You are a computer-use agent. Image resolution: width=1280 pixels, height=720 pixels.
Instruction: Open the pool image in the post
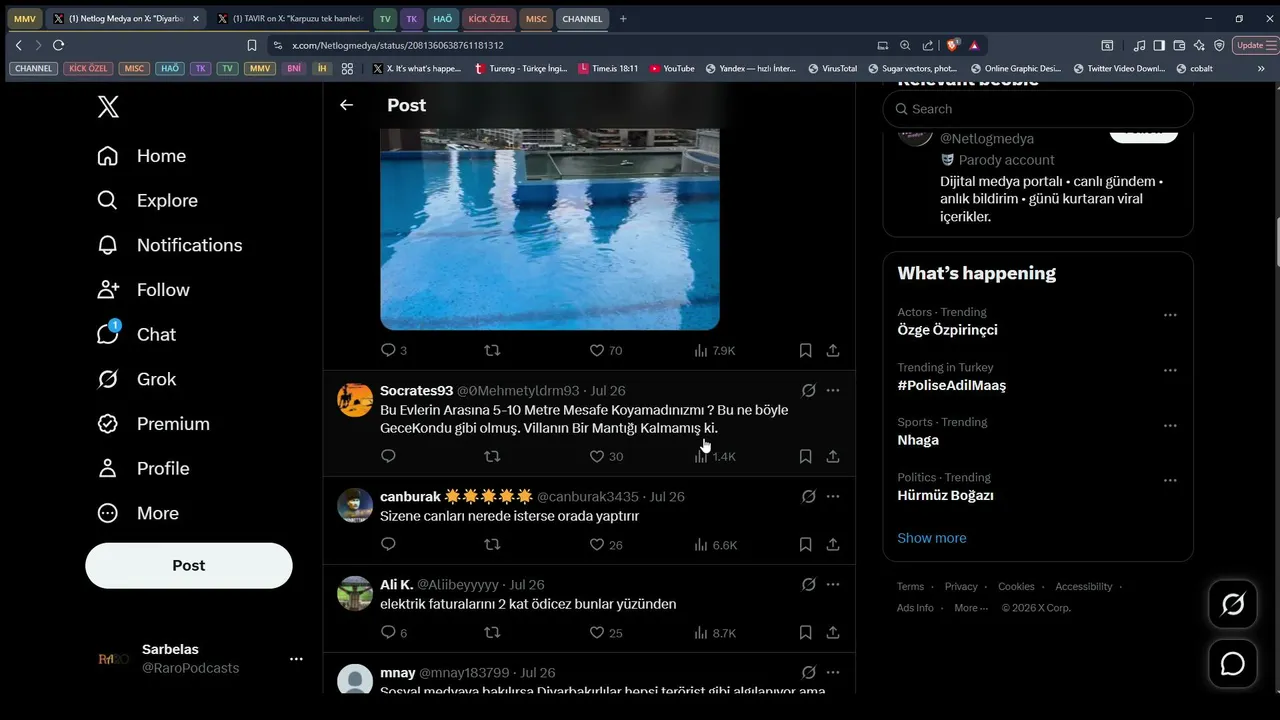pos(550,229)
